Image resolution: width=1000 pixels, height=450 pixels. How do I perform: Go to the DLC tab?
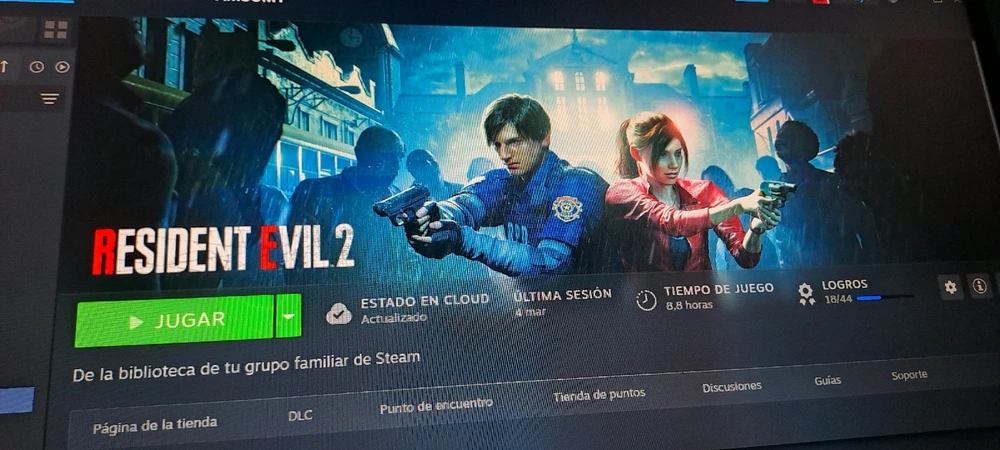pos(300,416)
